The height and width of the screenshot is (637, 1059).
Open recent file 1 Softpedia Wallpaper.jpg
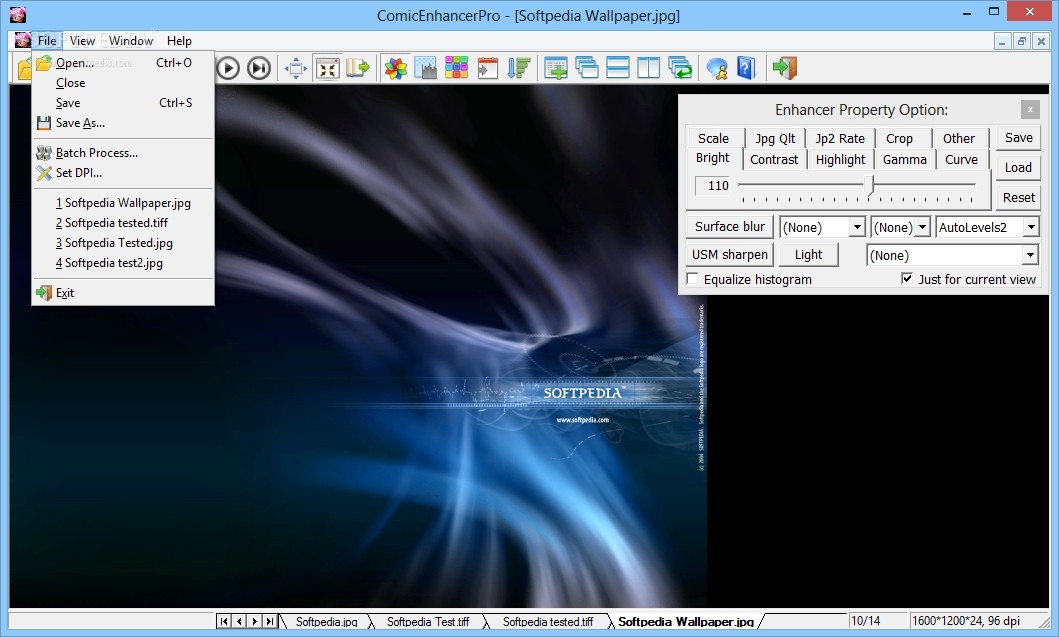(x=122, y=203)
